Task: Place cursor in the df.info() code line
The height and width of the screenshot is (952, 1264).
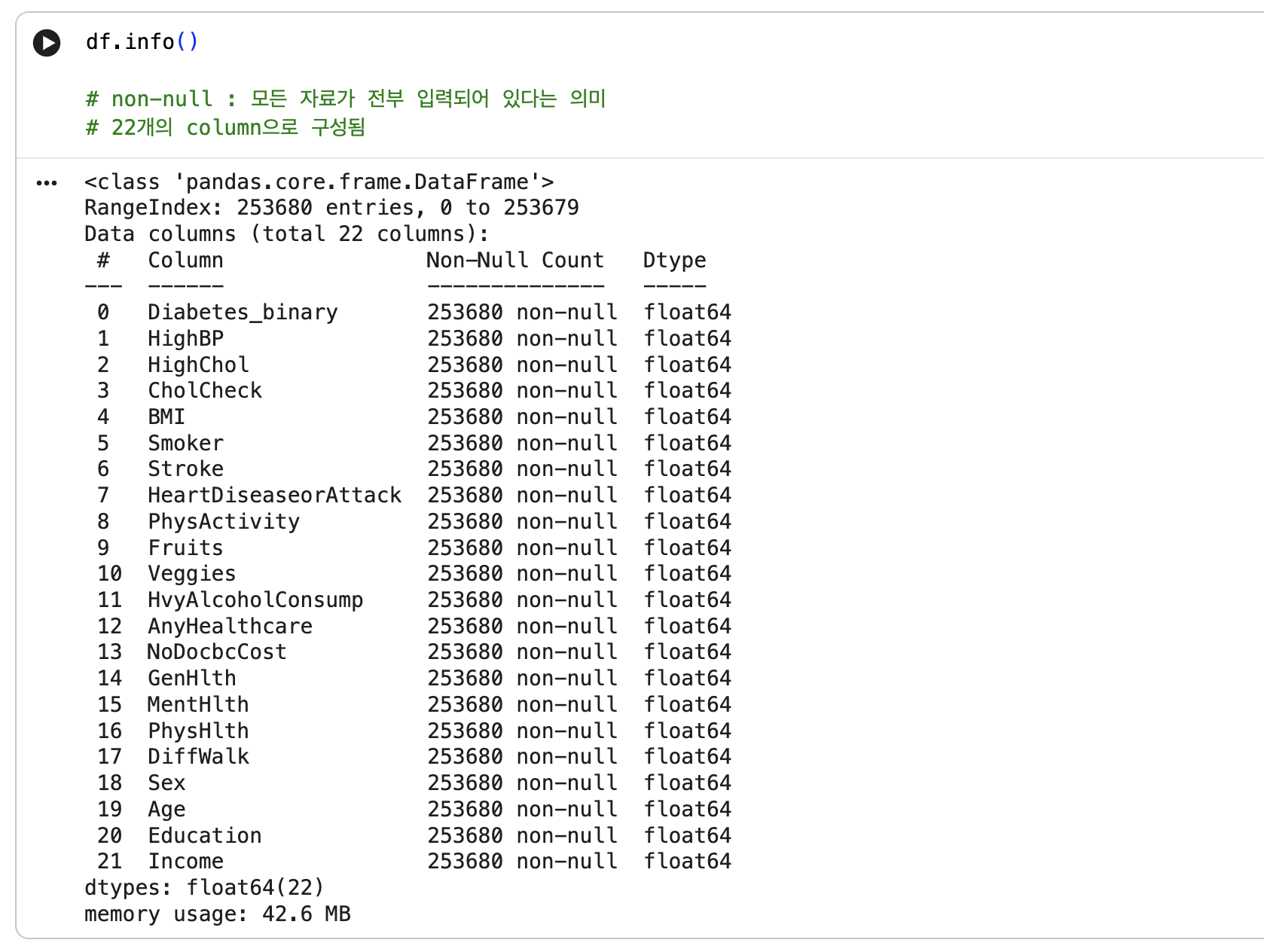Action: [x=142, y=42]
